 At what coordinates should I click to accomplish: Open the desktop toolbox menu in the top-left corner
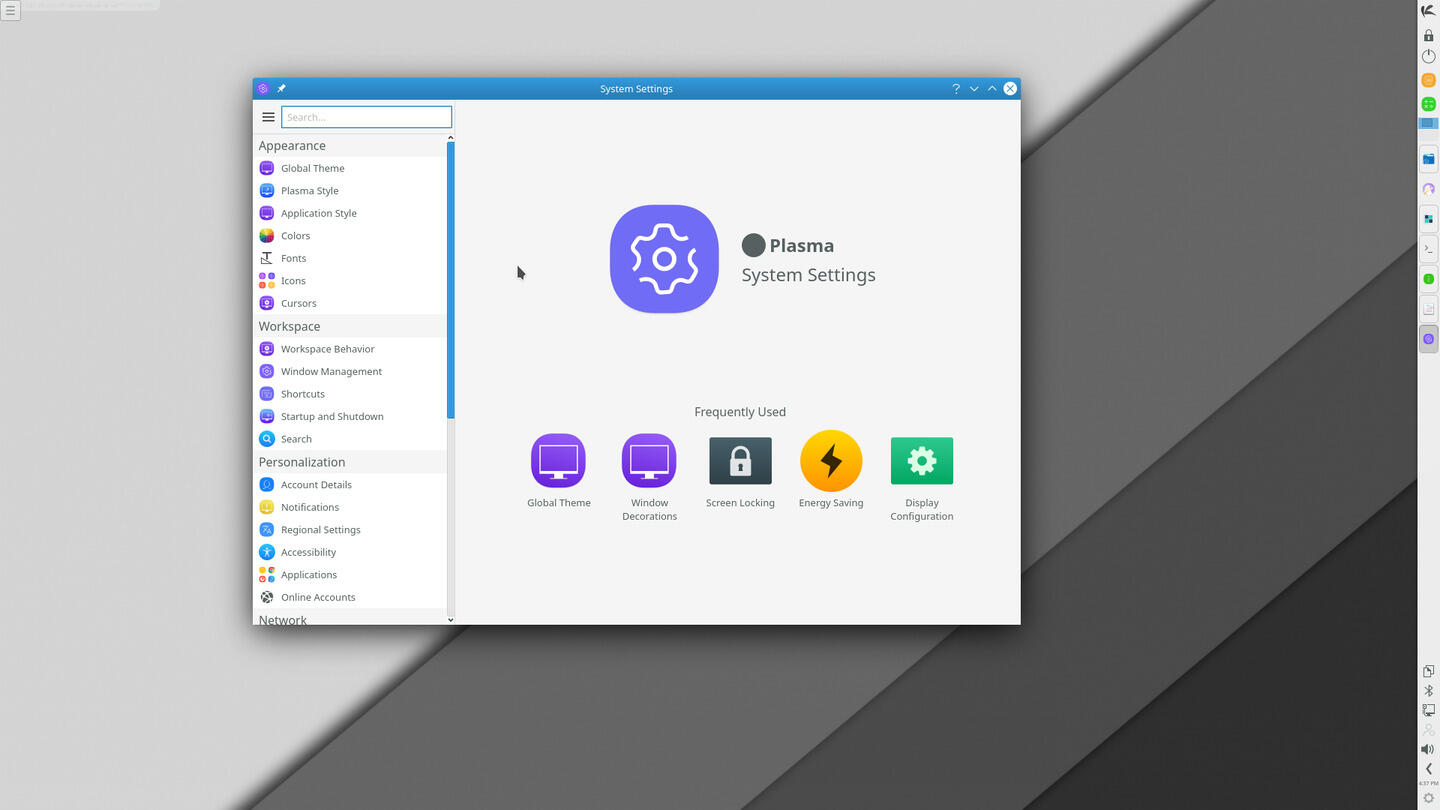point(10,11)
